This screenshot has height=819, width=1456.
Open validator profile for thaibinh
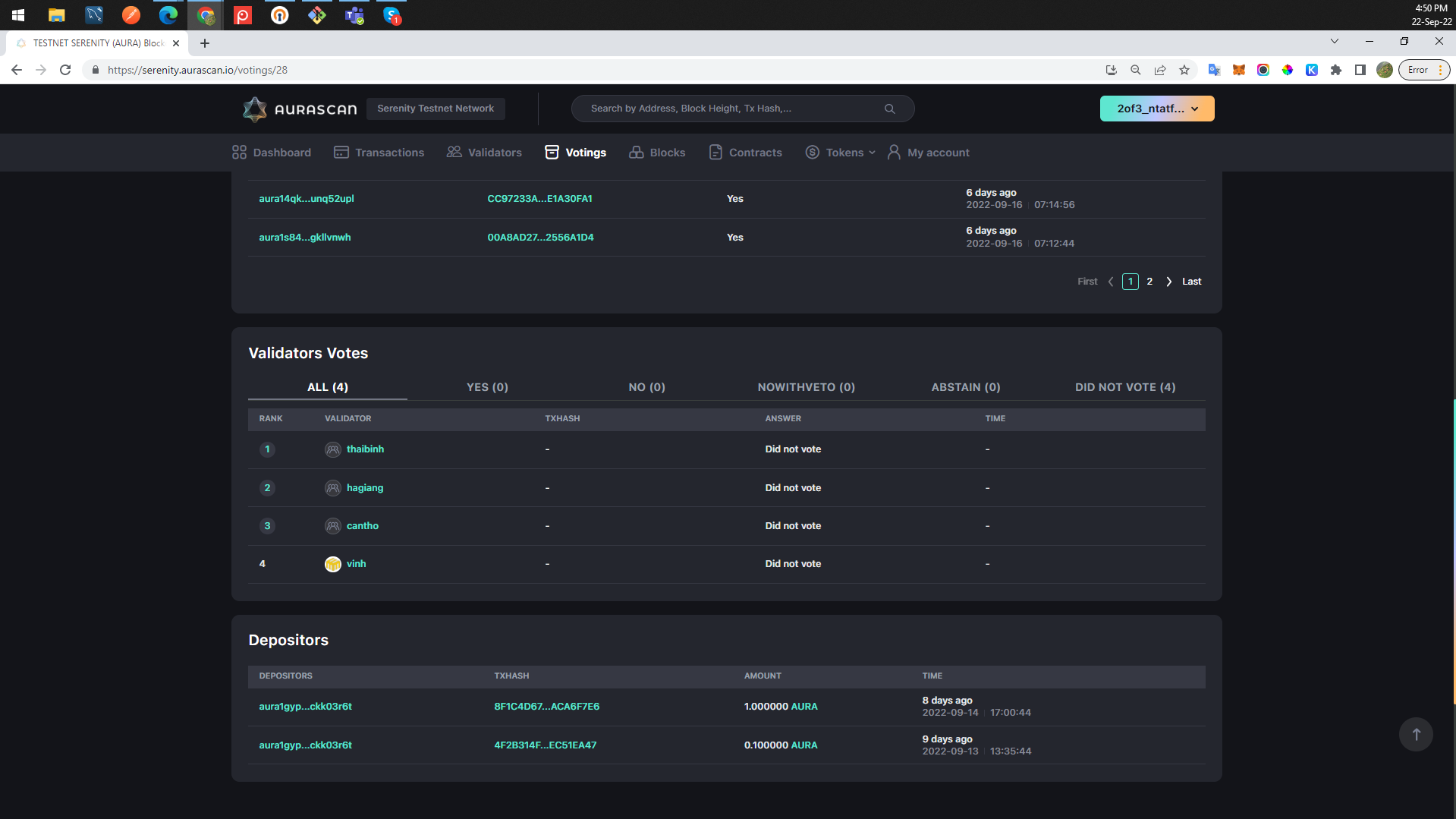pos(365,449)
